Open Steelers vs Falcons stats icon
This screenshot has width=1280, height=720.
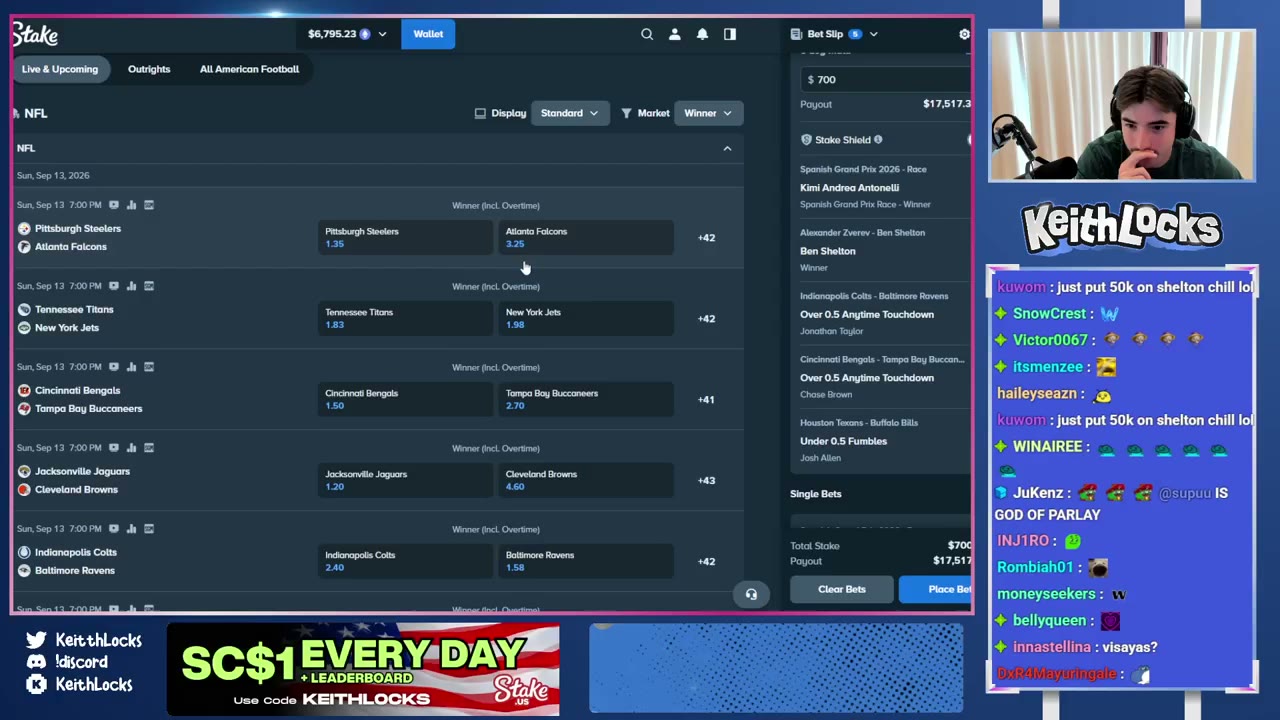pos(131,205)
